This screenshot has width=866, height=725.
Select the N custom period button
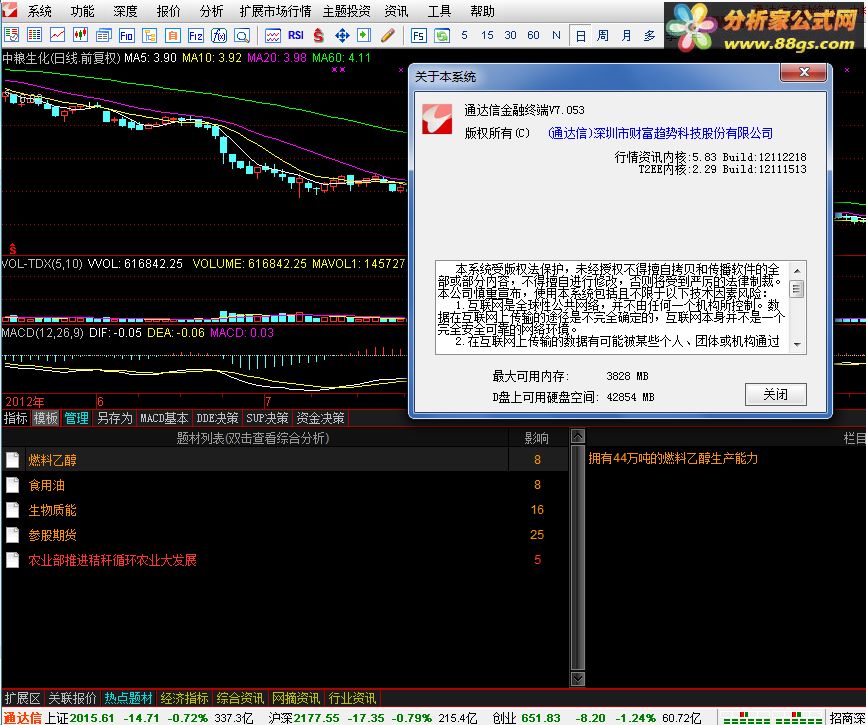coord(556,35)
